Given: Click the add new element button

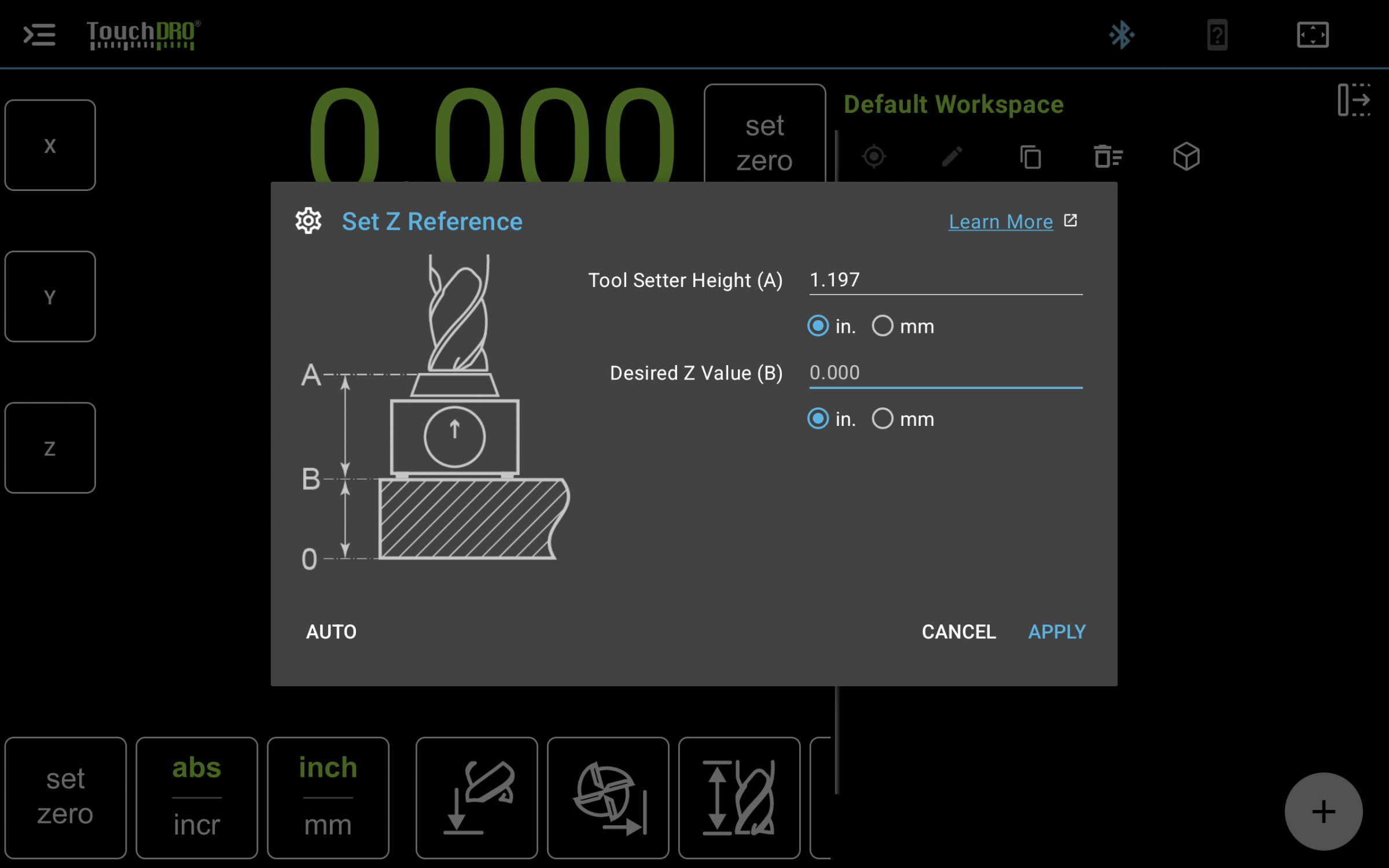Looking at the screenshot, I should tap(1324, 812).
